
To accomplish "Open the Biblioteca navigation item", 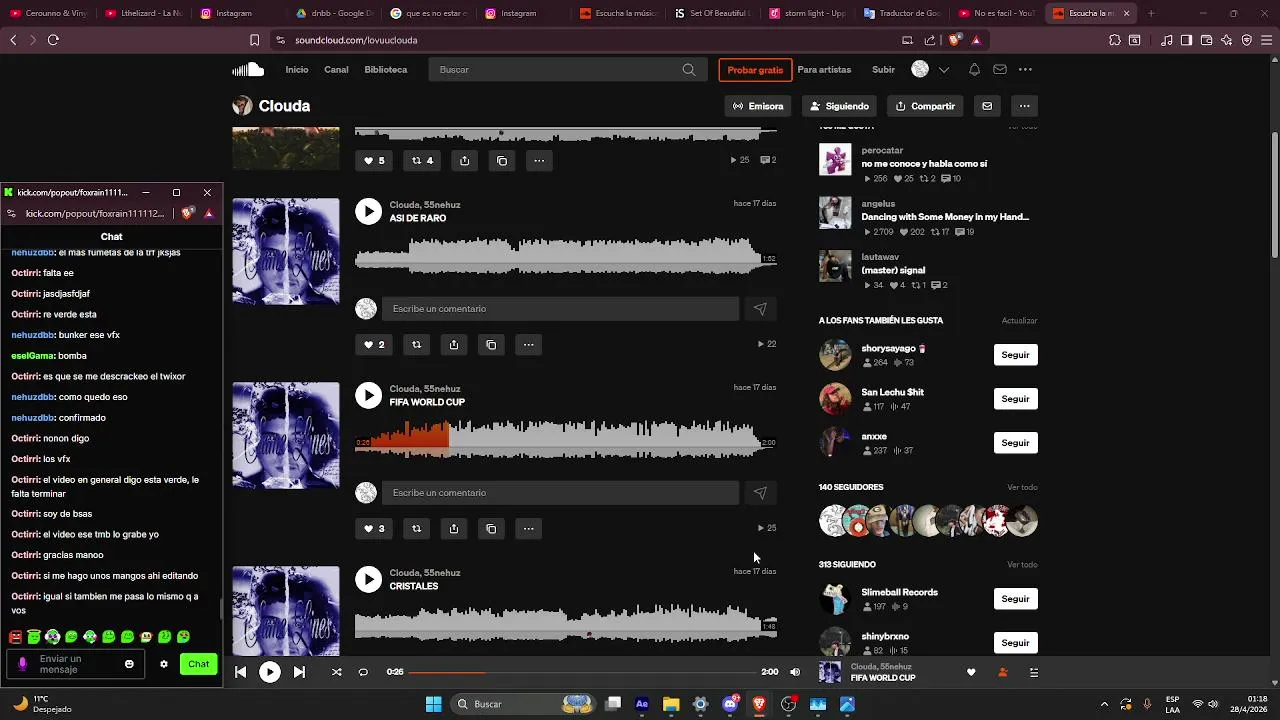I will (386, 70).
